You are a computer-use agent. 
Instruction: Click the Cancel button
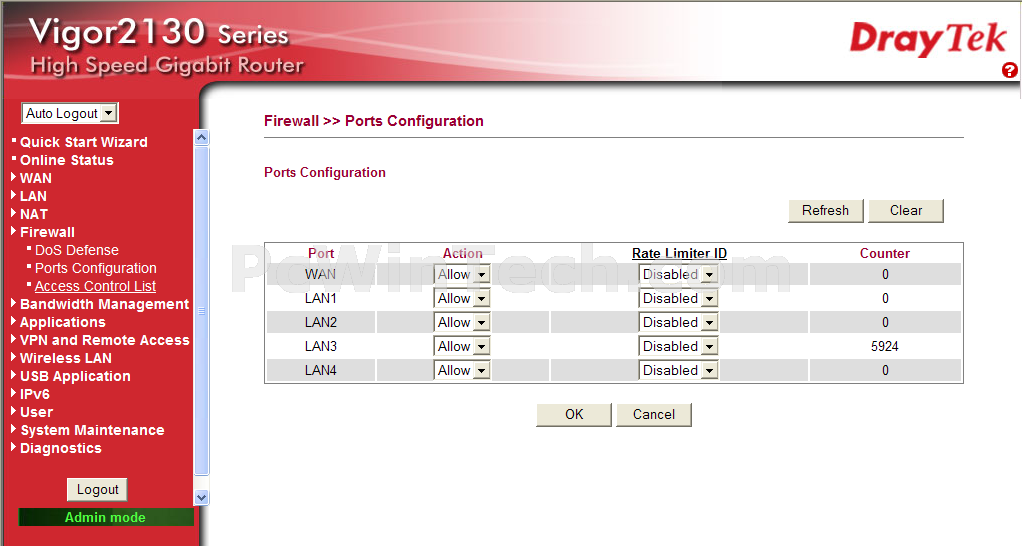point(654,415)
